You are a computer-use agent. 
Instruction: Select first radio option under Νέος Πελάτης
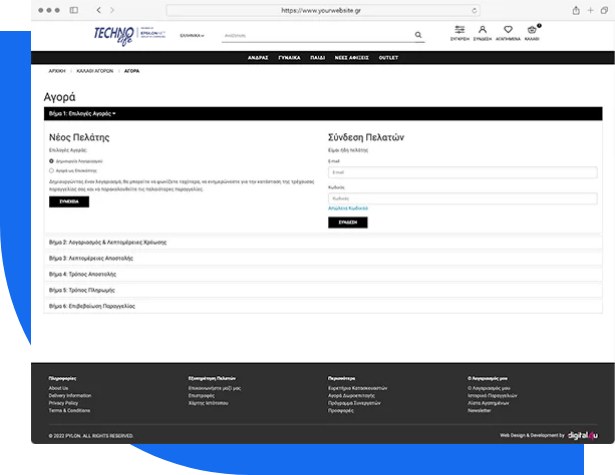pyautogui.click(x=51, y=161)
